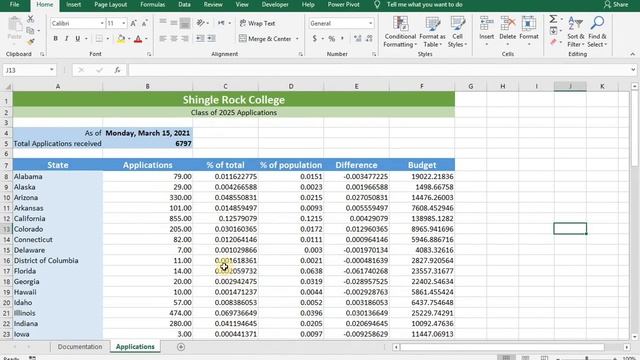Click the Insert cells button

click(x=486, y=32)
